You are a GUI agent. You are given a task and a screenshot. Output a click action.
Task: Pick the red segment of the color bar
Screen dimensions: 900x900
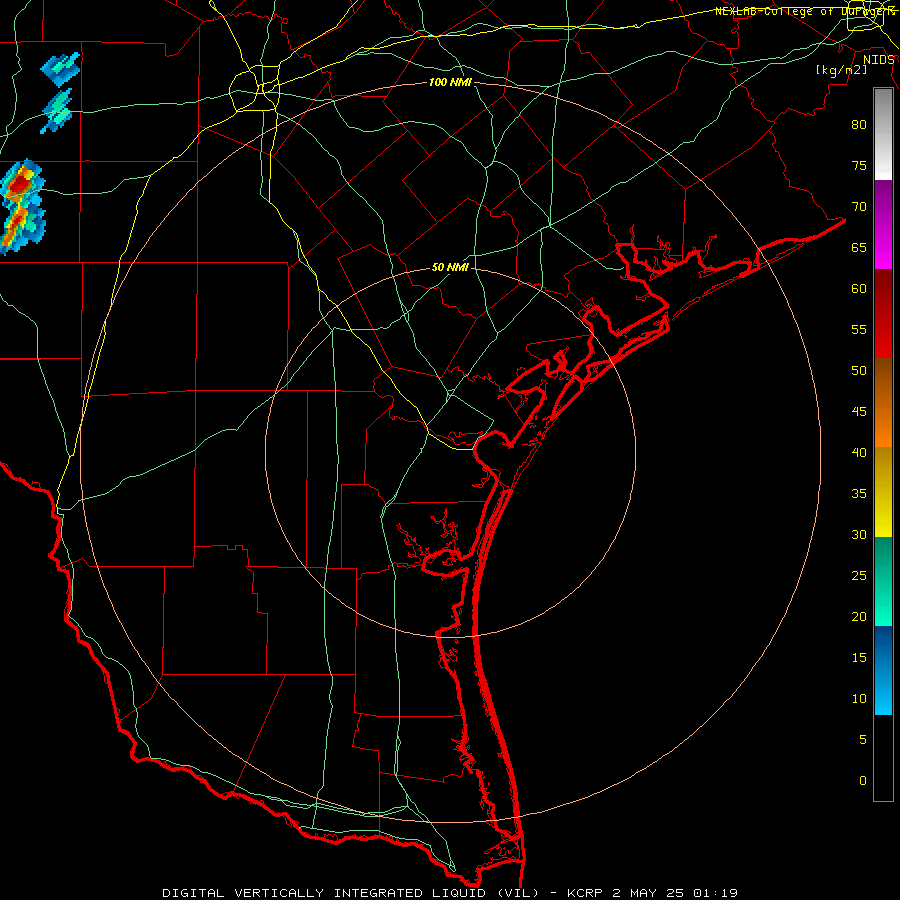click(883, 313)
